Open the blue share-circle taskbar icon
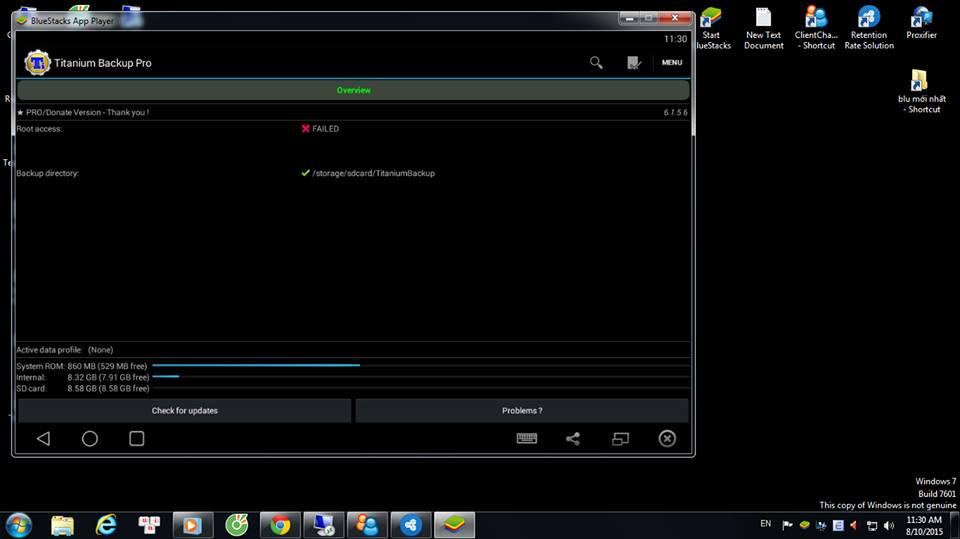Screen dimensions: 960x539 tap(411, 525)
